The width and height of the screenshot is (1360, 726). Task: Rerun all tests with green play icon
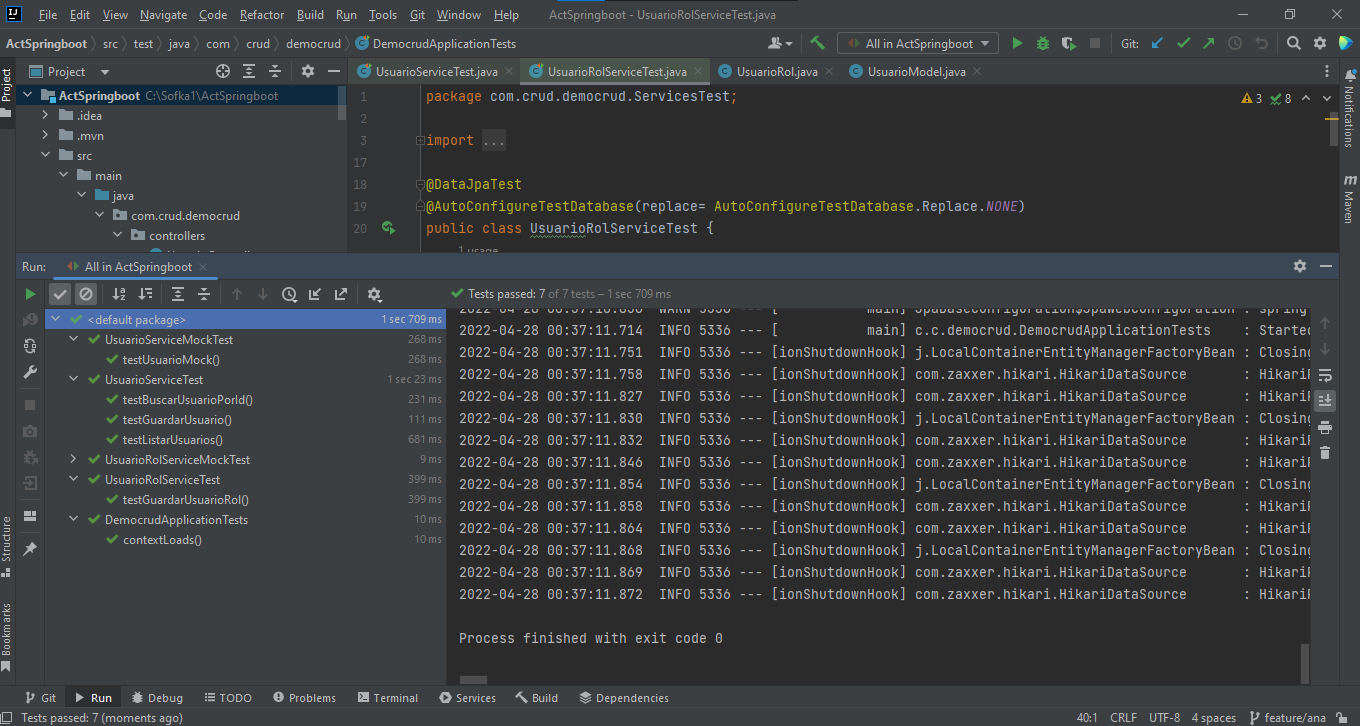(30, 294)
